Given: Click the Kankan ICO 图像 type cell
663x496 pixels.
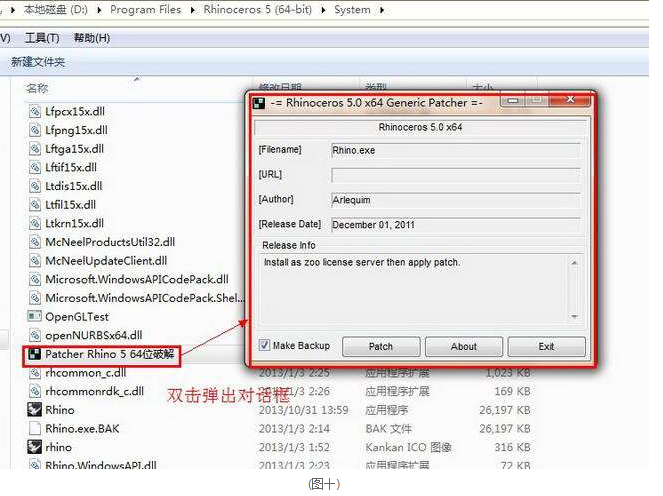Looking at the screenshot, I should pos(408,447).
